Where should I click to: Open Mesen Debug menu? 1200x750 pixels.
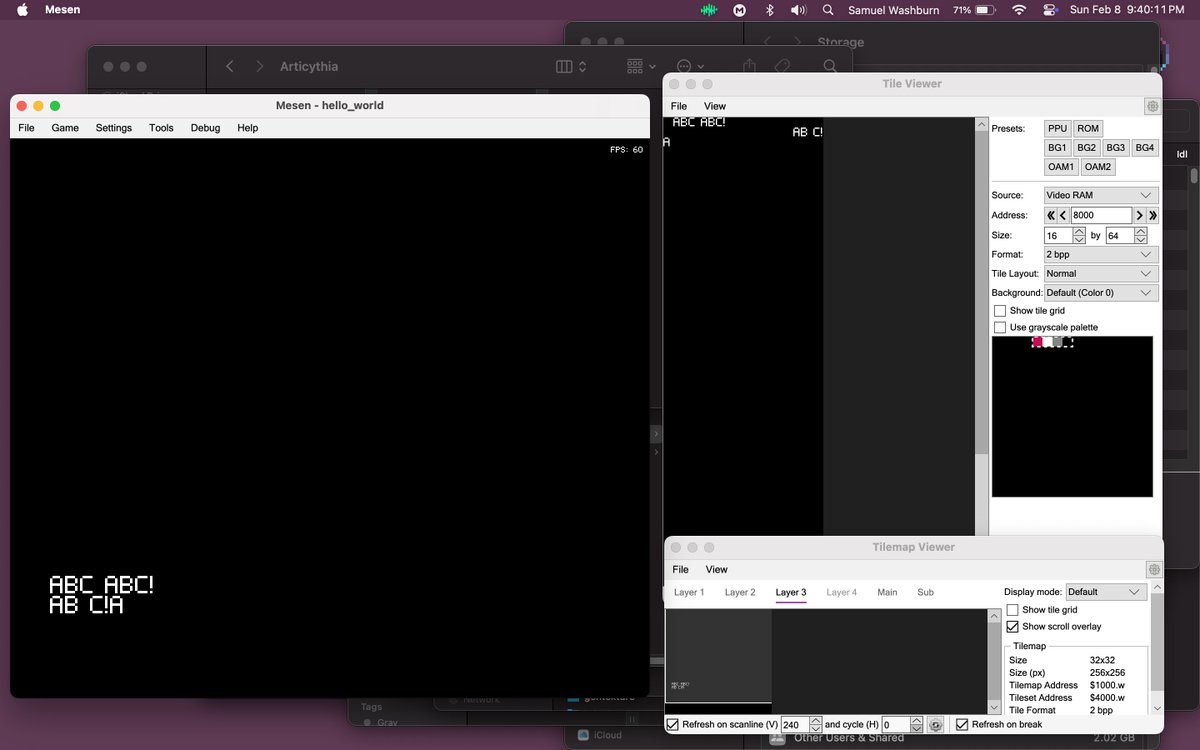coord(205,128)
